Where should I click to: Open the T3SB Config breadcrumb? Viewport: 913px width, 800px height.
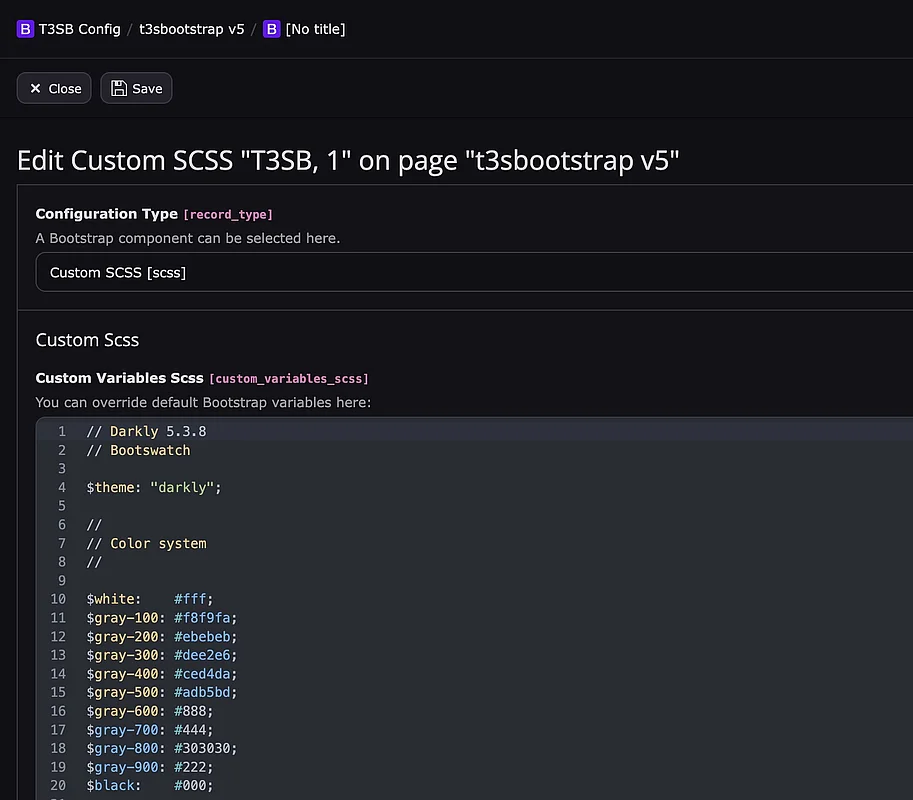(x=79, y=29)
